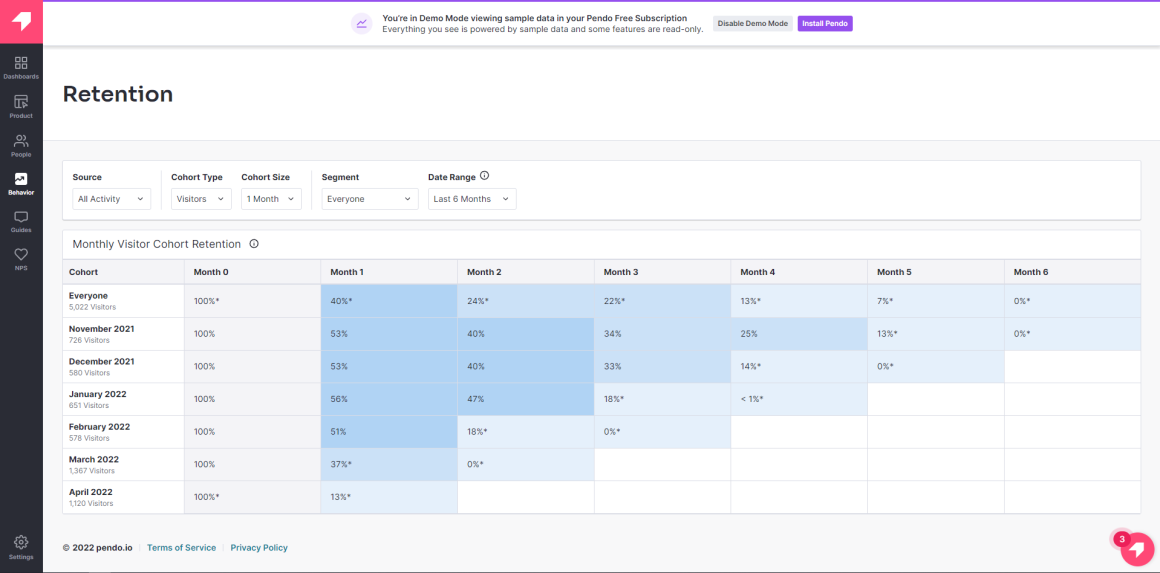1160x573 pixels.
Task: Click the Everyone Month 1 cell 40%*
Action: pyautogui.click(x=389, y=301)
